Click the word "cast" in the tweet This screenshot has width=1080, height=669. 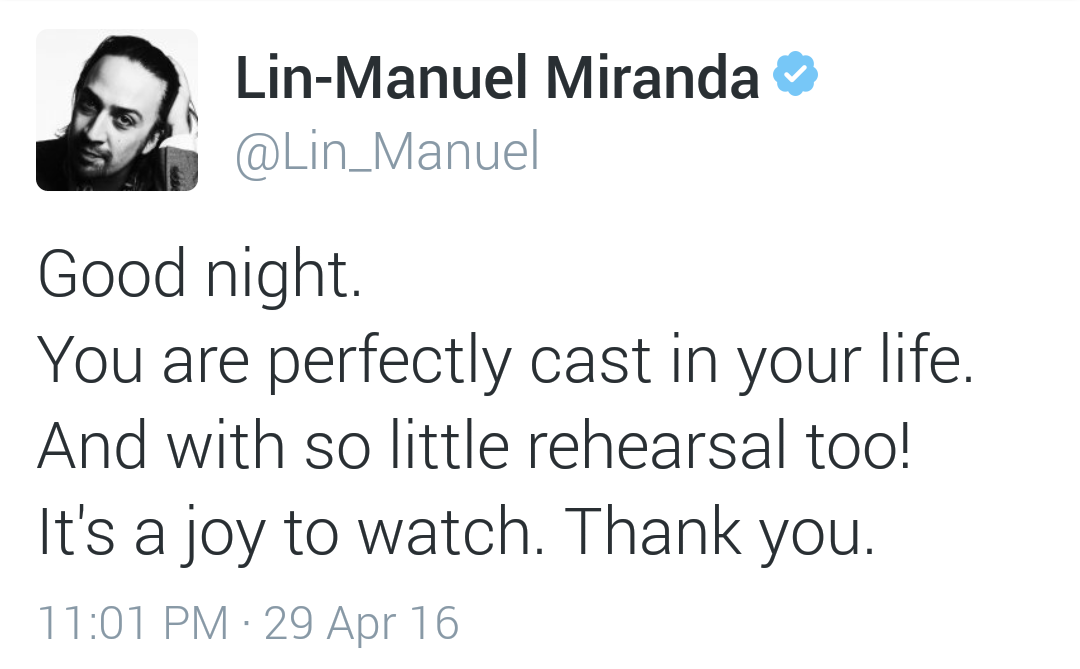pos(589,363)
